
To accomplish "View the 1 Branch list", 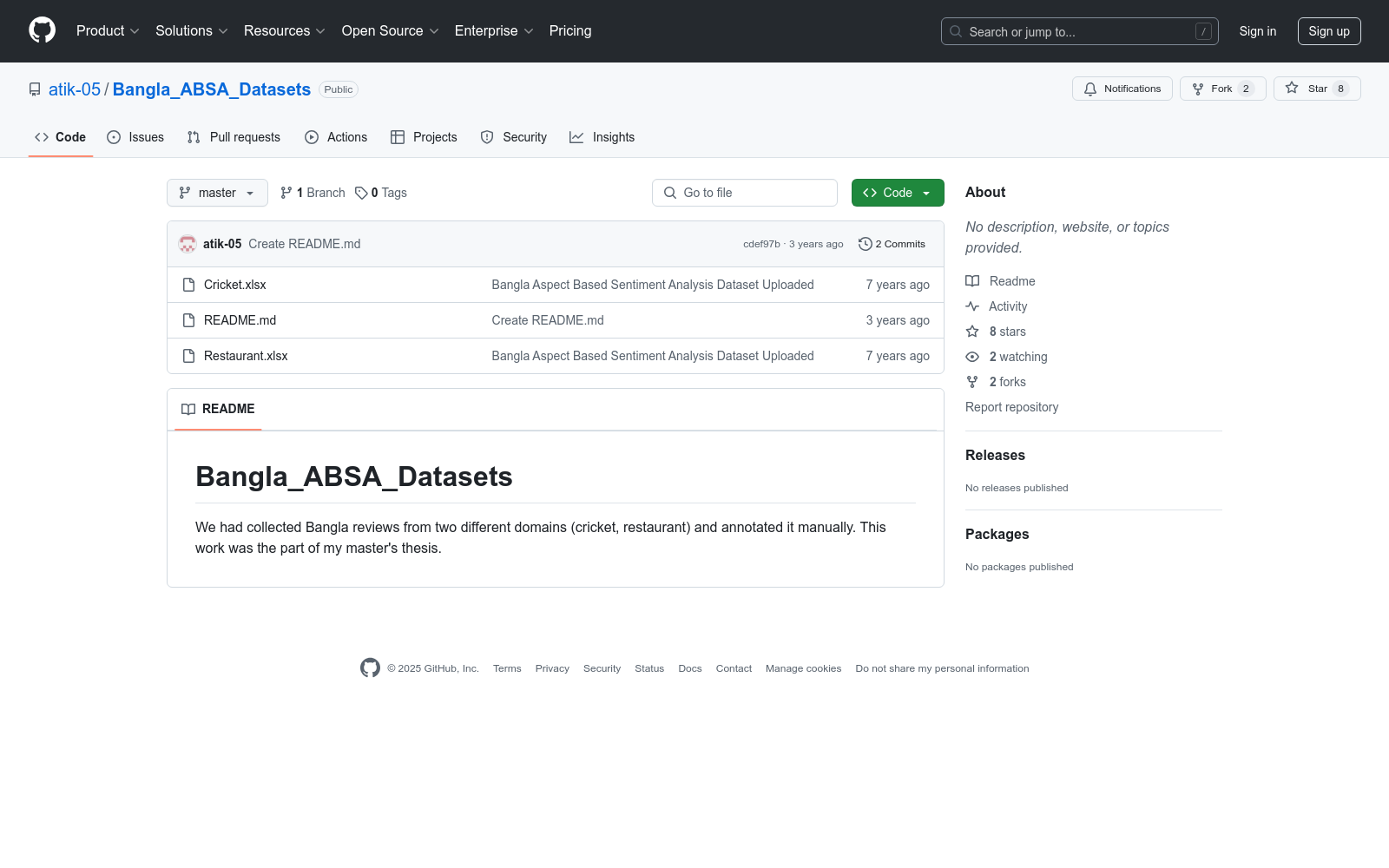I will 313,193.
